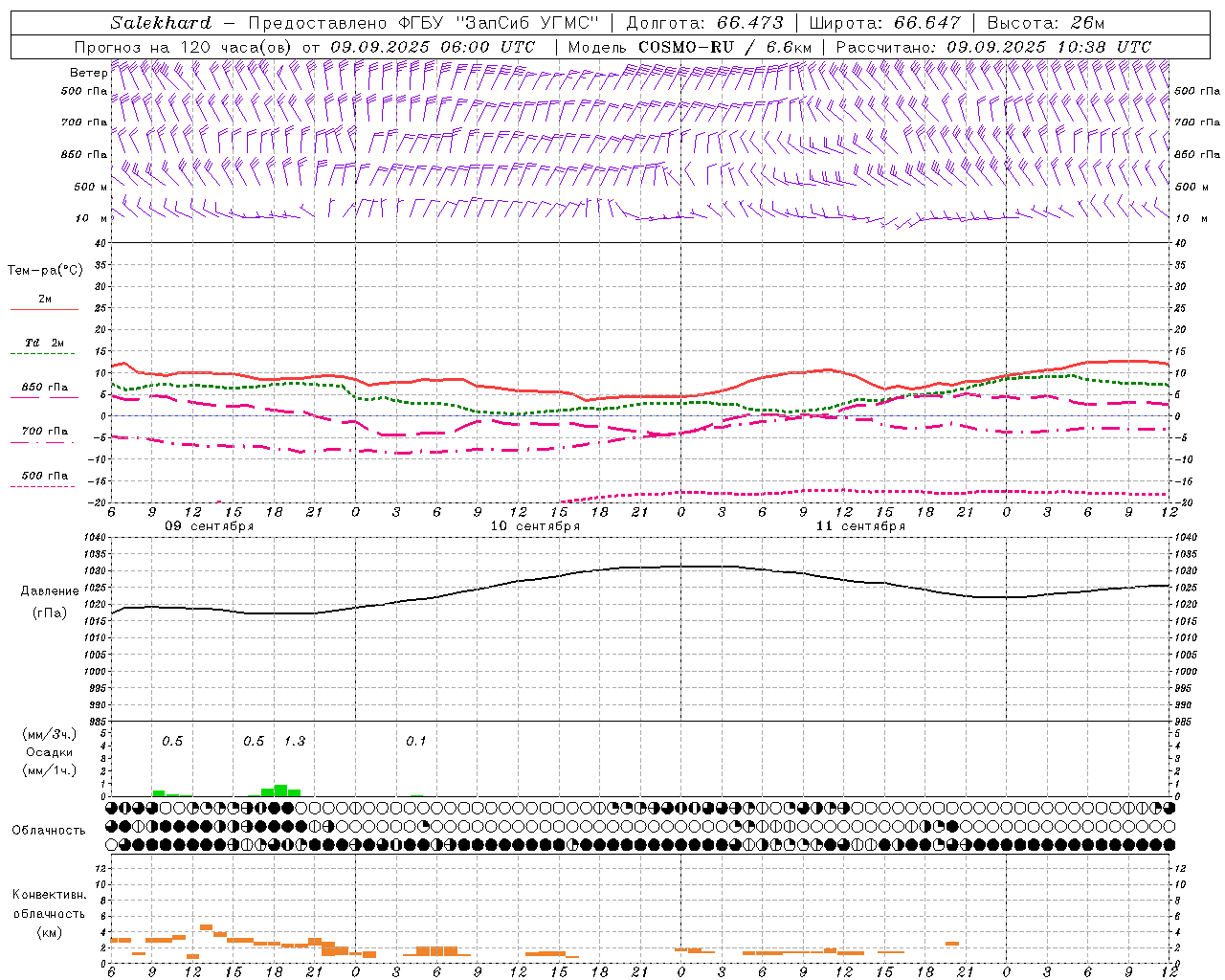Click the Давление pressure panel label

50,591
